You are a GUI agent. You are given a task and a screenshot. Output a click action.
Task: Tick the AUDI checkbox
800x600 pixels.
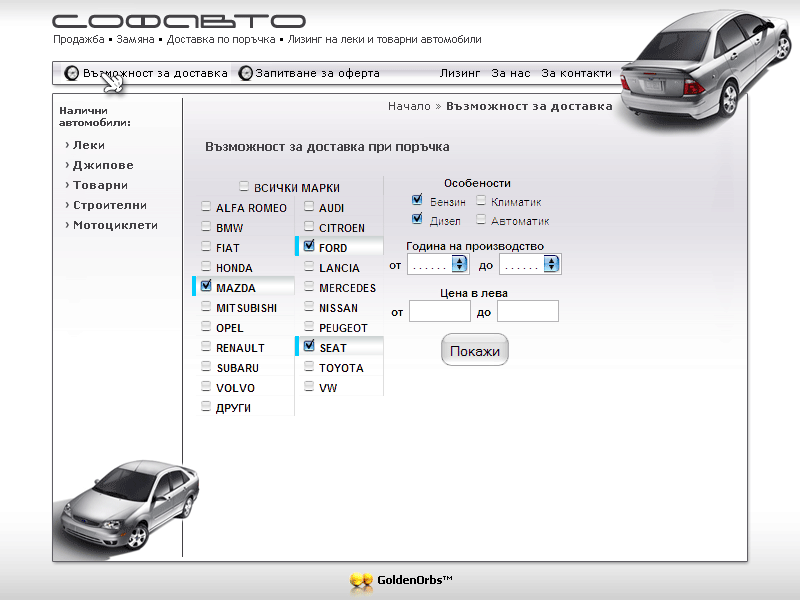(309, 206)
